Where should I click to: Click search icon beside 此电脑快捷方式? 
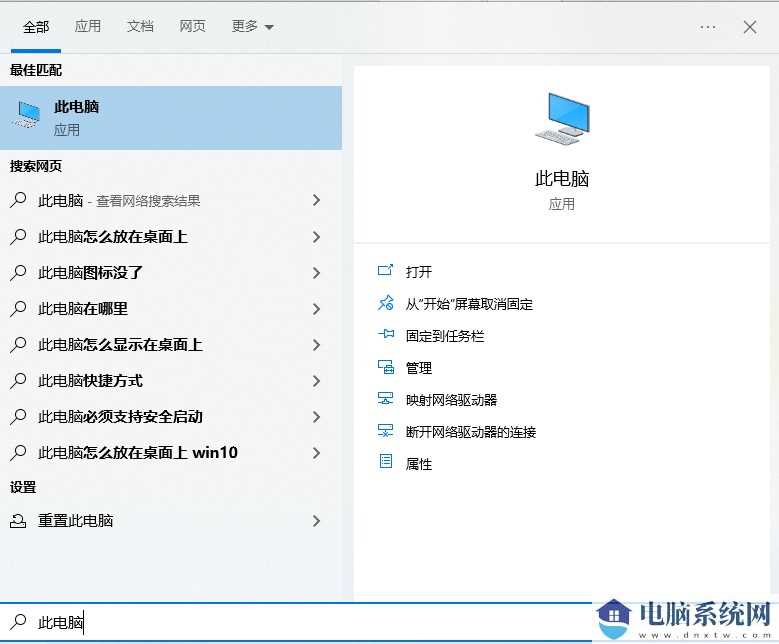tap(18, 381)
